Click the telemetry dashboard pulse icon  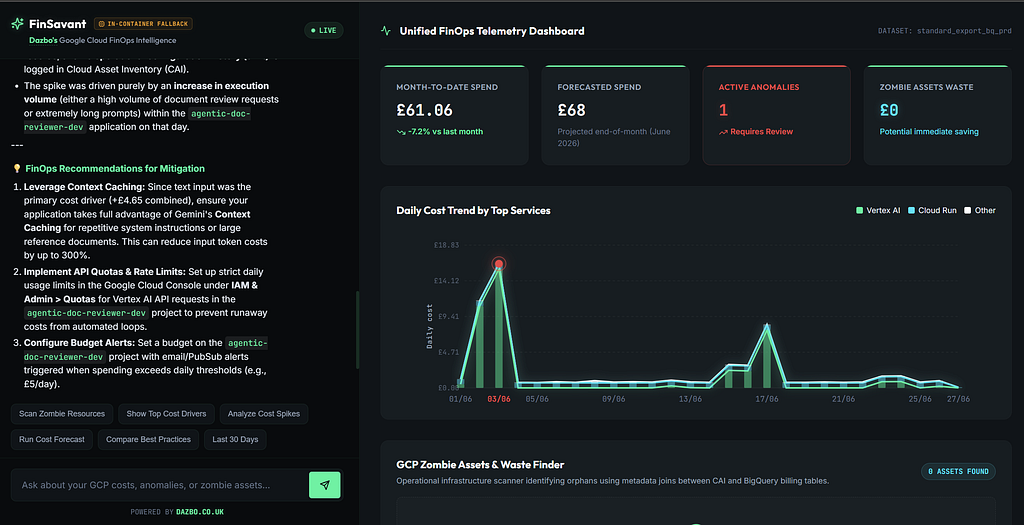point(386,31)
